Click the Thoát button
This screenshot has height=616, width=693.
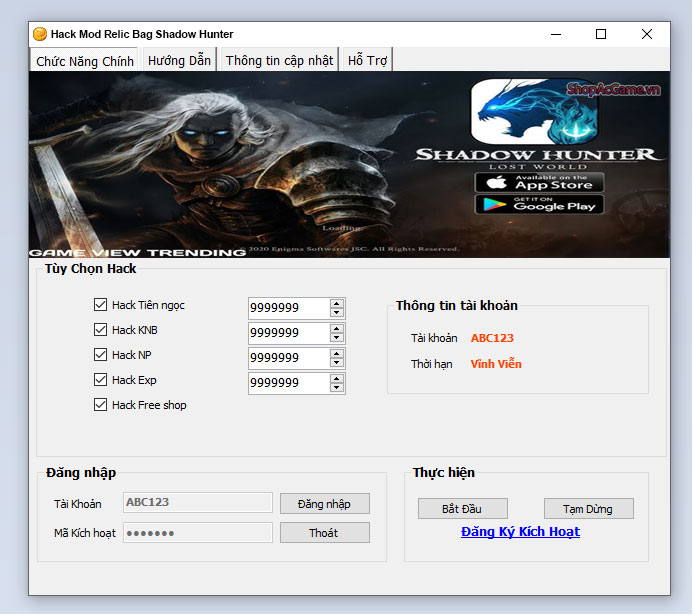[325, 533]
